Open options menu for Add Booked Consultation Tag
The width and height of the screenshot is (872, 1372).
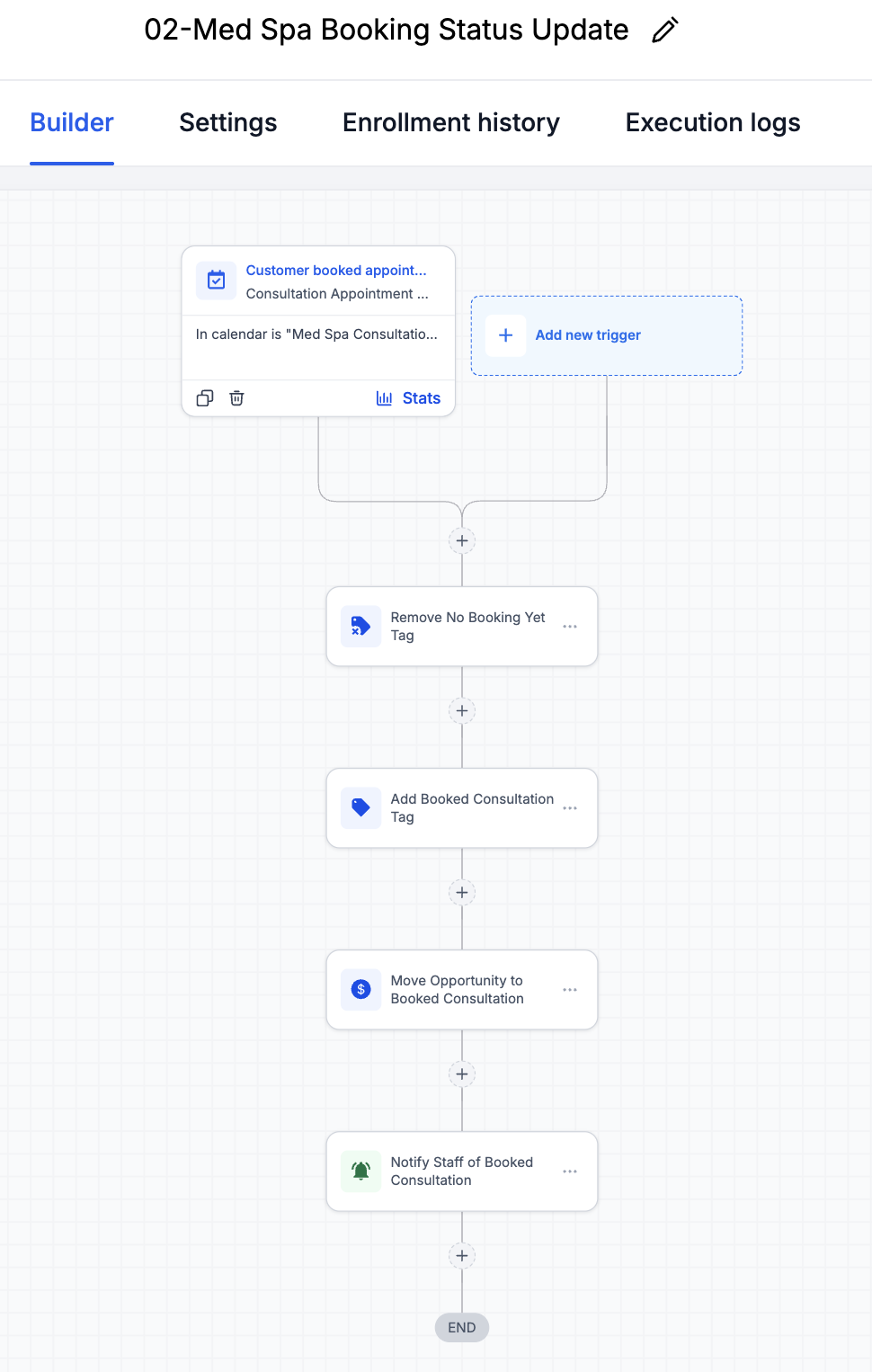click(x=570, y=808)
